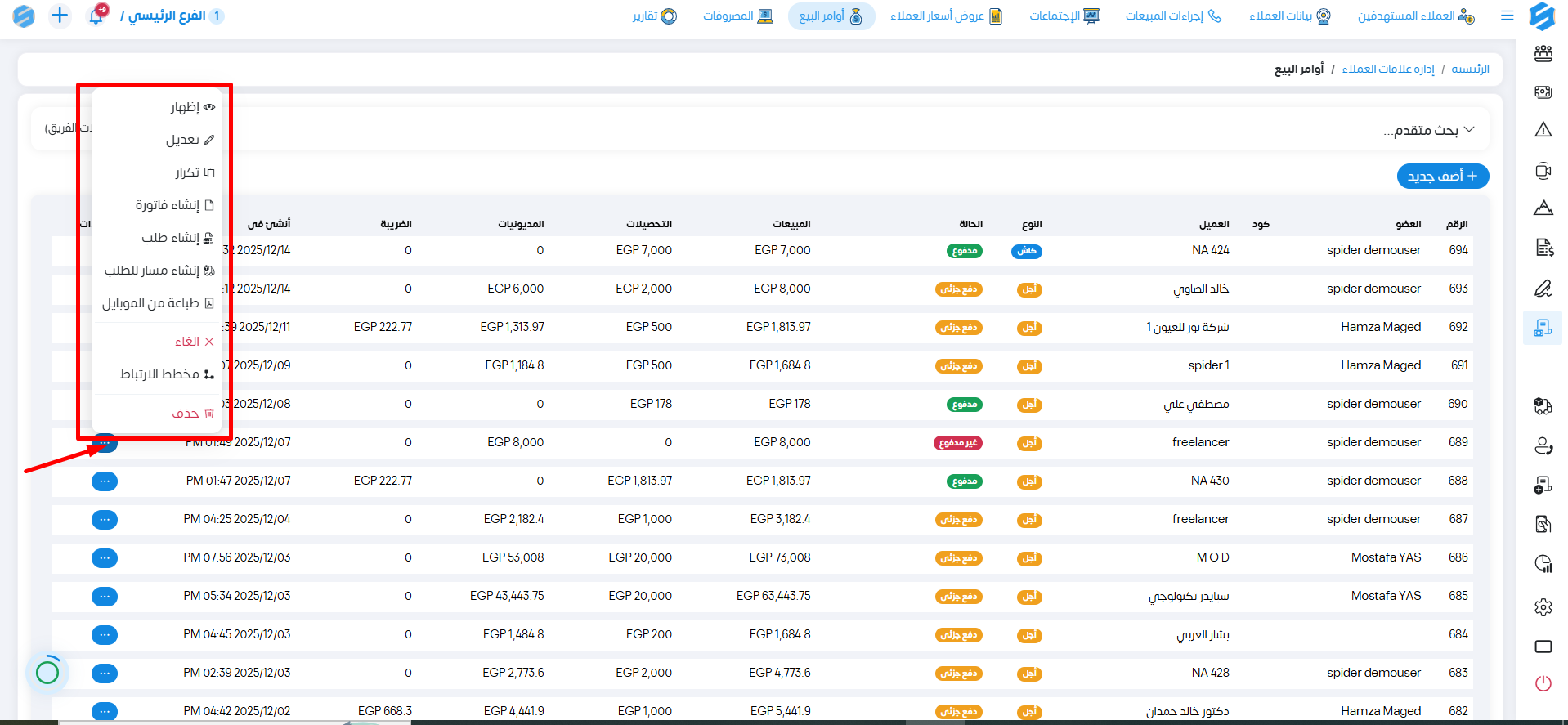Open the hamburger menu icon

[1507, 16]
